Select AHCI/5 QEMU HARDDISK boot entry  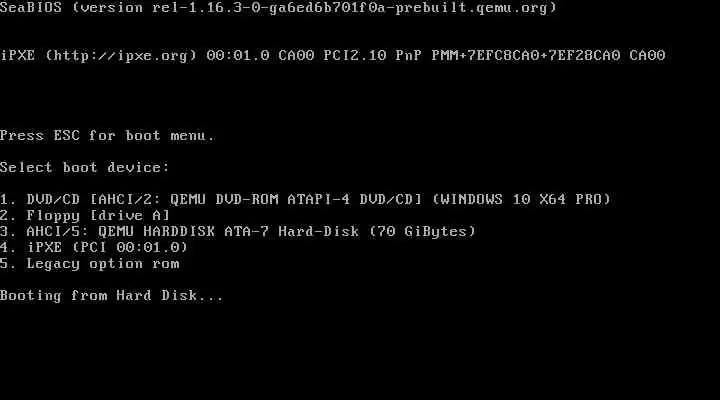pos(238,231)
